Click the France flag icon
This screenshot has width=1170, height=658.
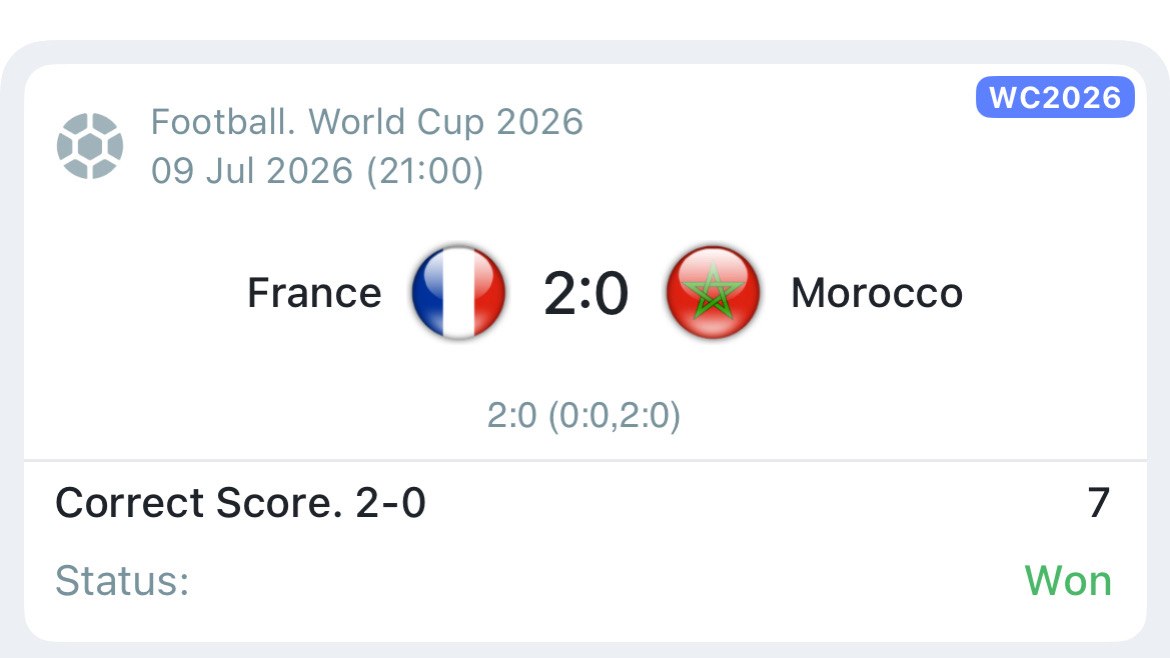click(458, 292)
